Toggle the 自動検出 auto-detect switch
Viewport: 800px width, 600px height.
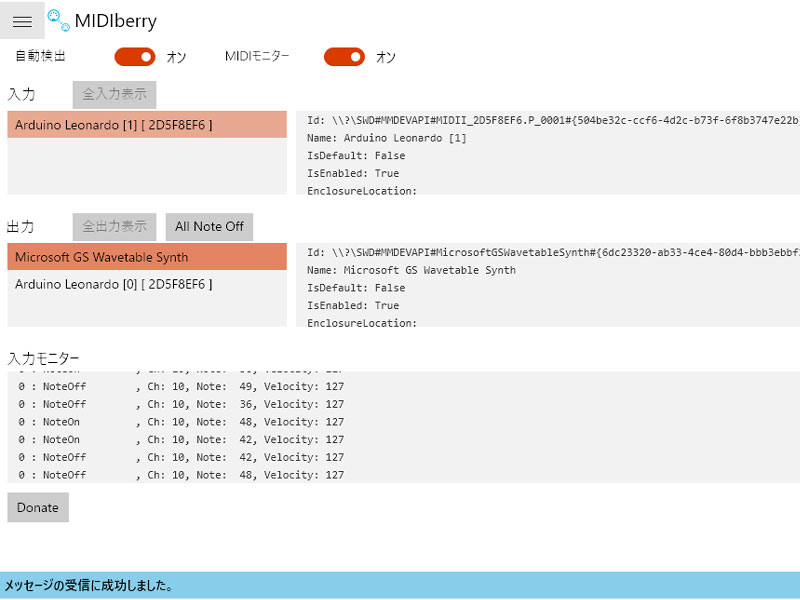[x=135, y=57]
